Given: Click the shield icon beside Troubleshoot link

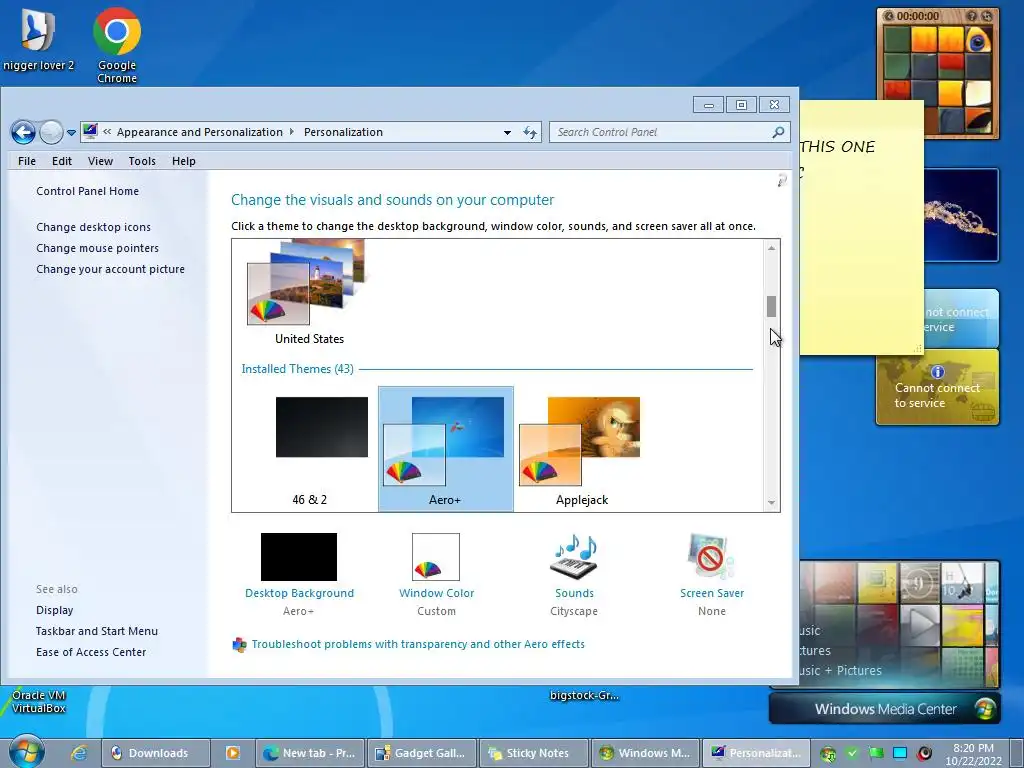Looking at the screenshot, I should coord(240,645).
